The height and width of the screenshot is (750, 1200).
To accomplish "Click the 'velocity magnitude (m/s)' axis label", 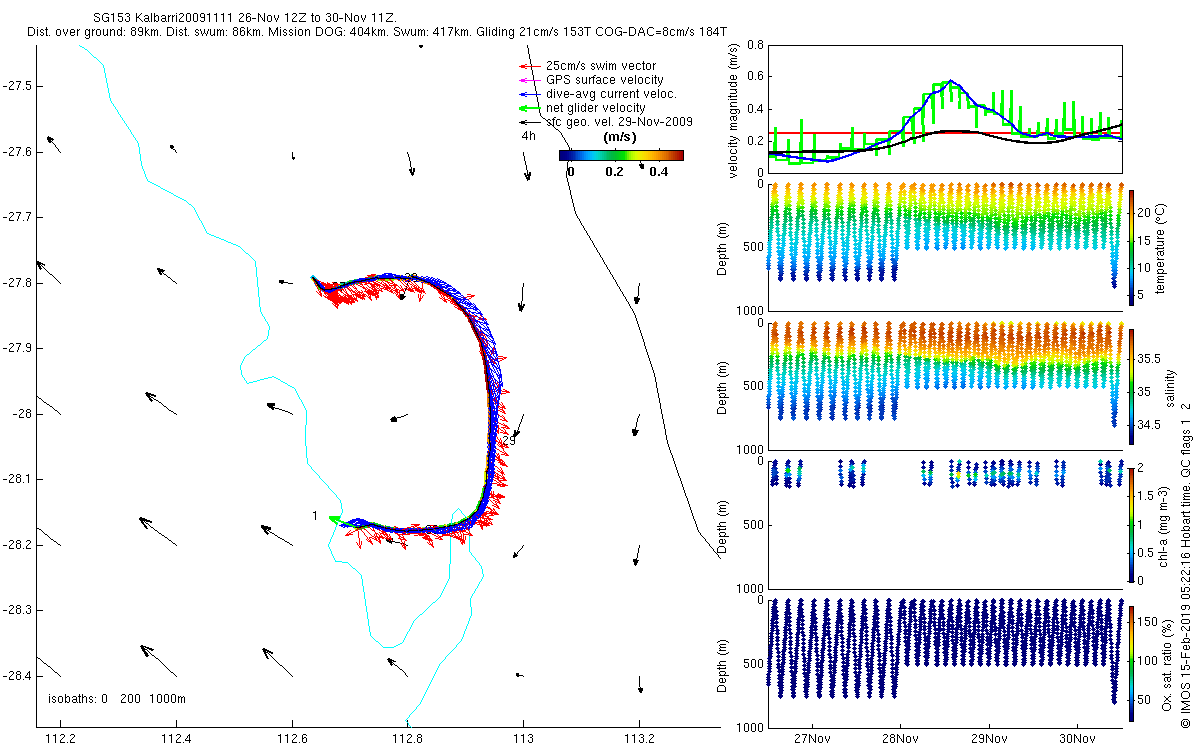I will point(734,111).
